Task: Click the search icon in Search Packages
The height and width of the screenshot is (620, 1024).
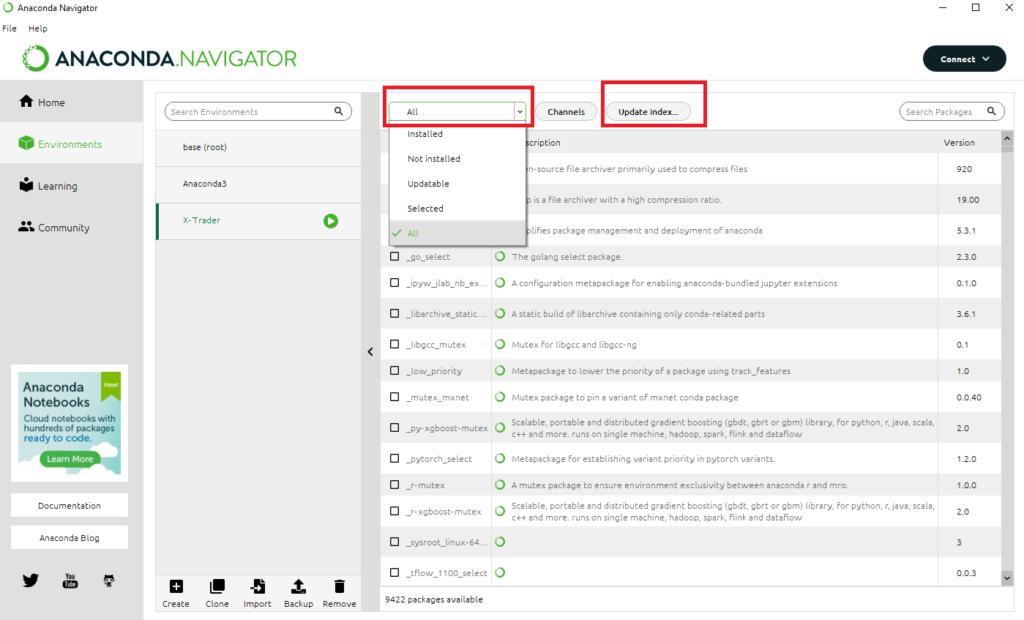Action: tap(991, 111)
